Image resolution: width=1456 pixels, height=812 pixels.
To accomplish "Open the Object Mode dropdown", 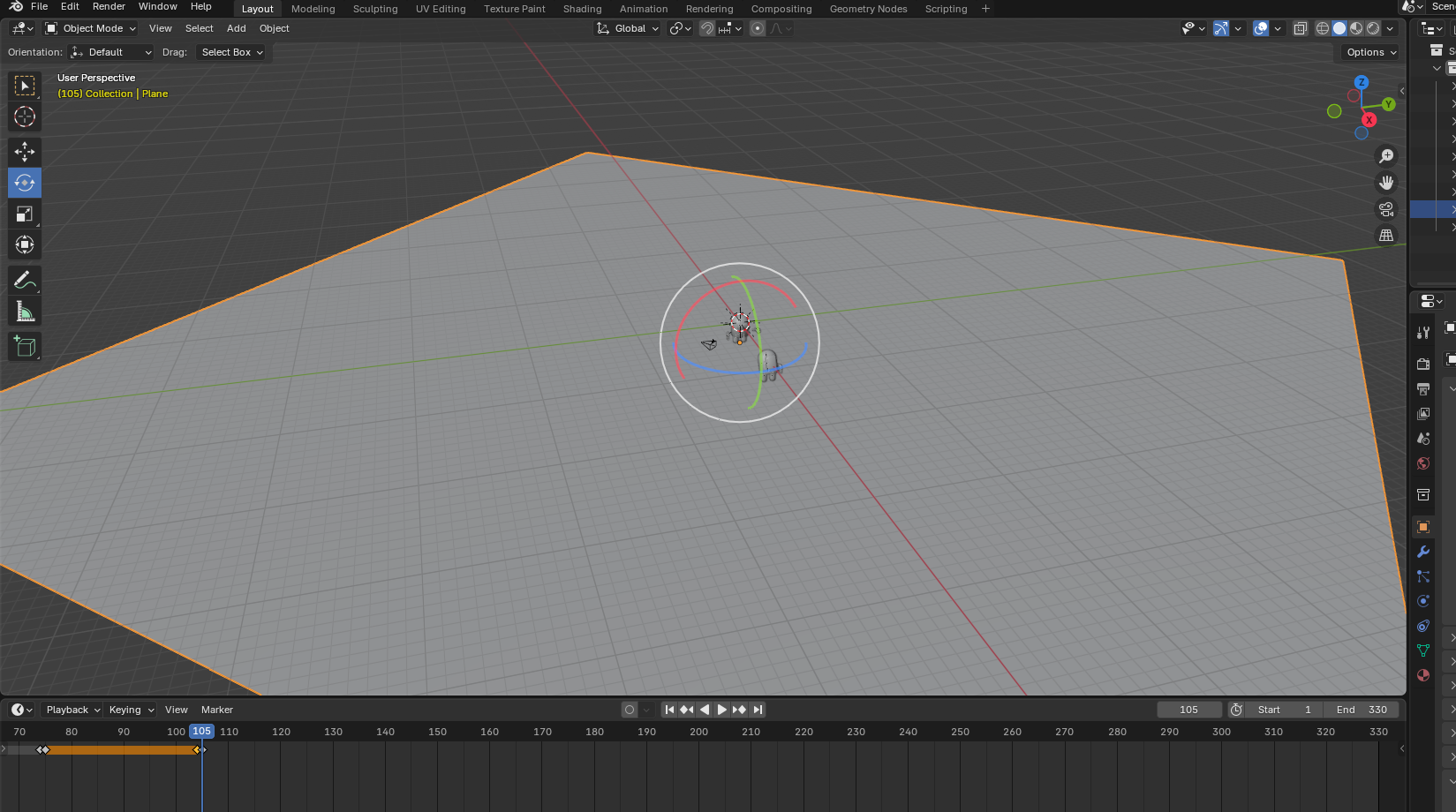I will tap(91, 28).
